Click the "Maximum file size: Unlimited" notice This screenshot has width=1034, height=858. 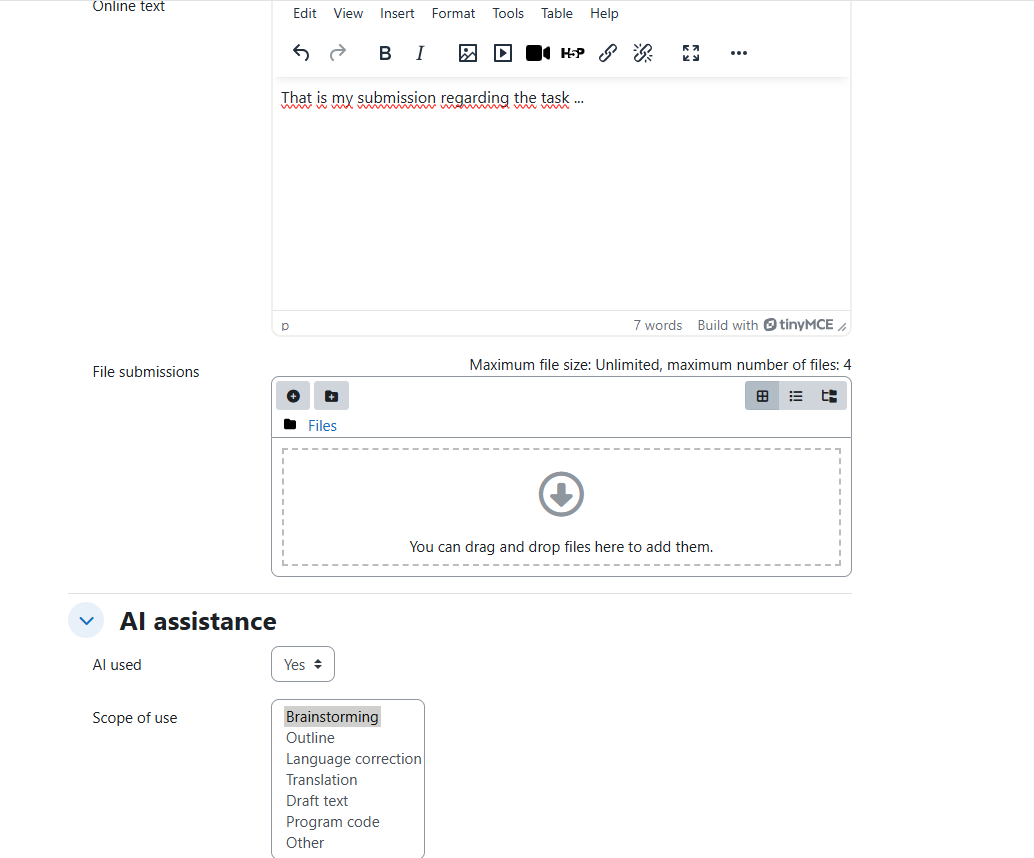point(660,365)
